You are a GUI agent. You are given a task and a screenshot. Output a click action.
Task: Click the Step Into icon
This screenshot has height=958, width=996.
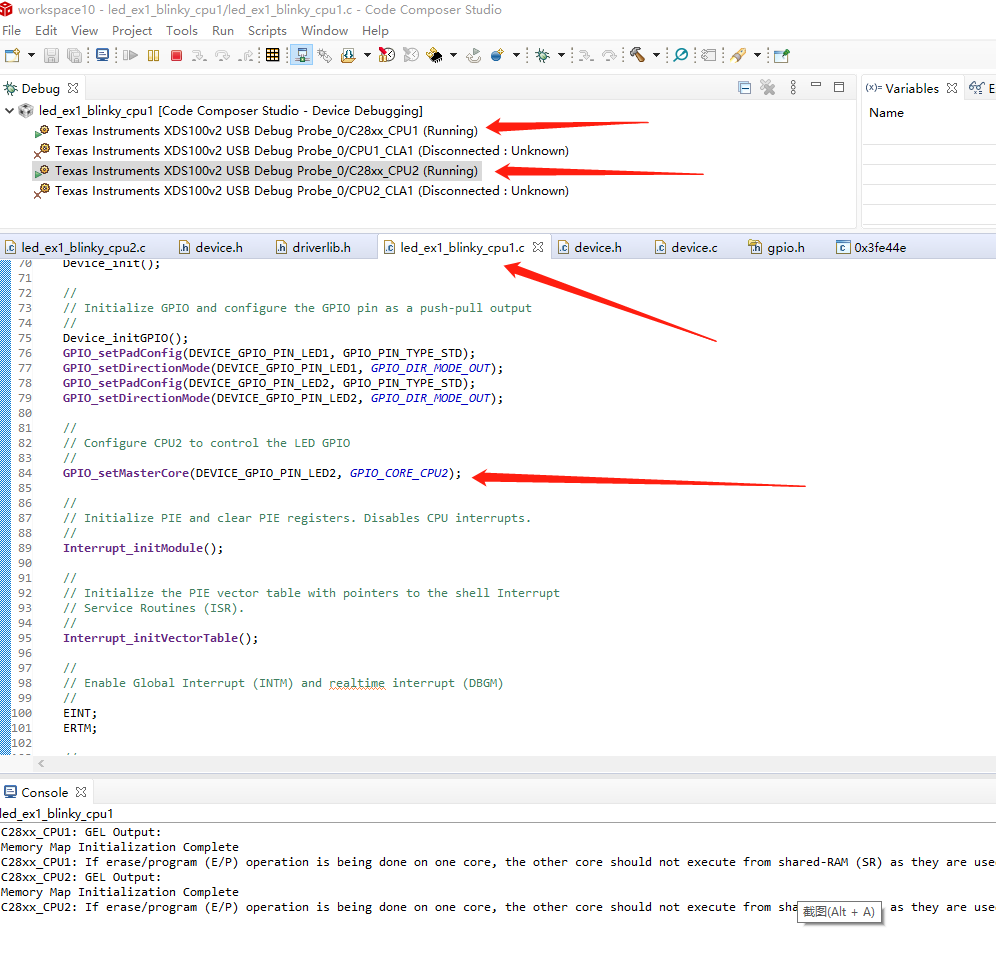[x=199, y=56]
